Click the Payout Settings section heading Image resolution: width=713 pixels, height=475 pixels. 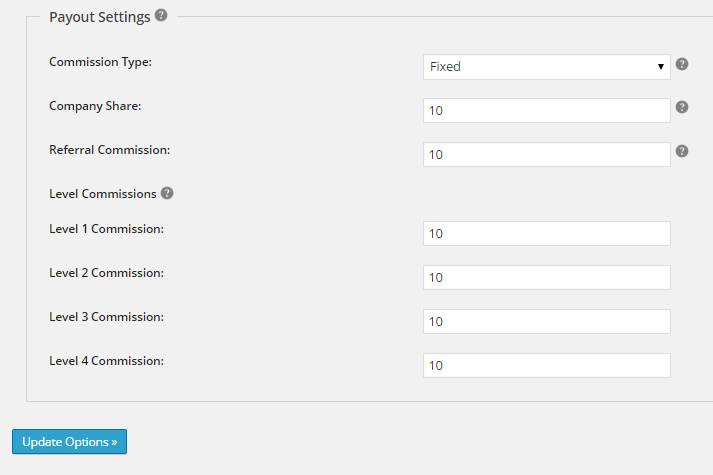pyautogui.click(x=100, y=17)
